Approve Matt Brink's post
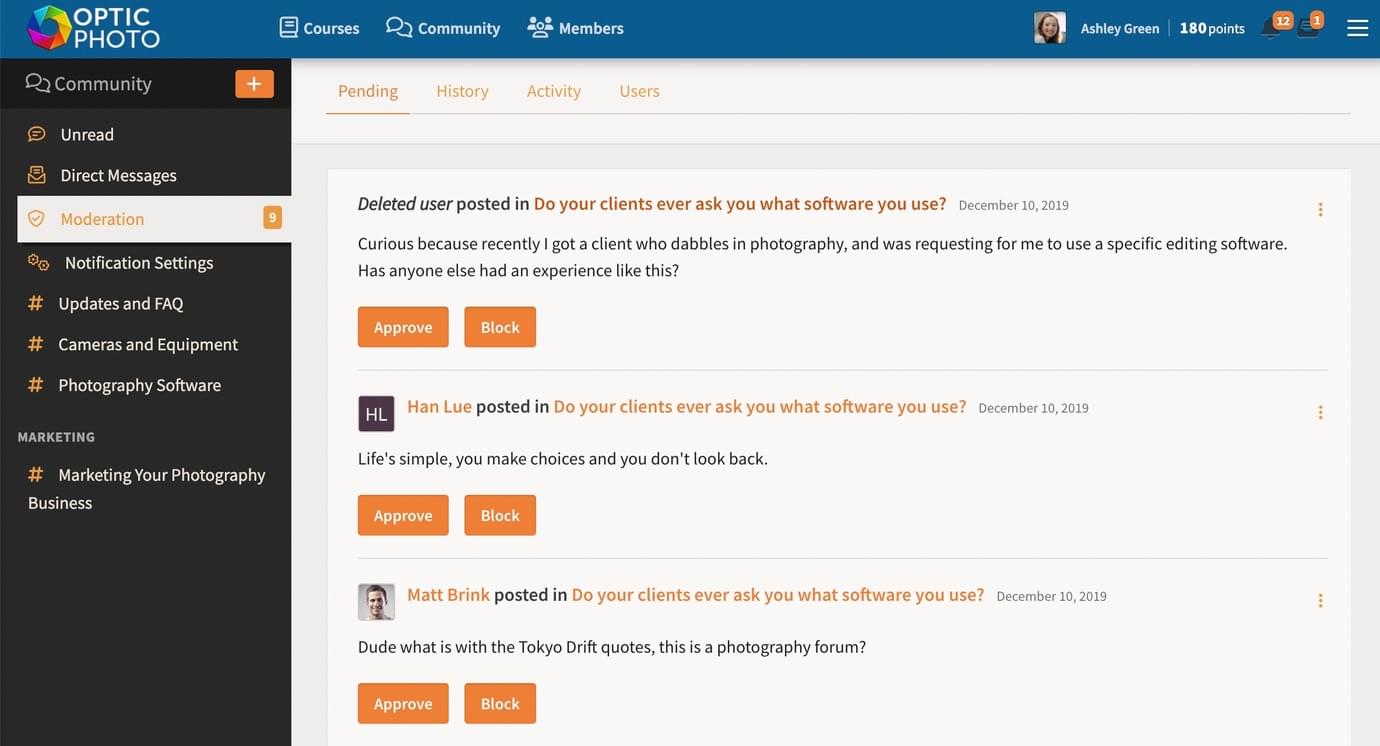Image resolution: width=1380 pixels, height=746 pixels. coord(403,703)
